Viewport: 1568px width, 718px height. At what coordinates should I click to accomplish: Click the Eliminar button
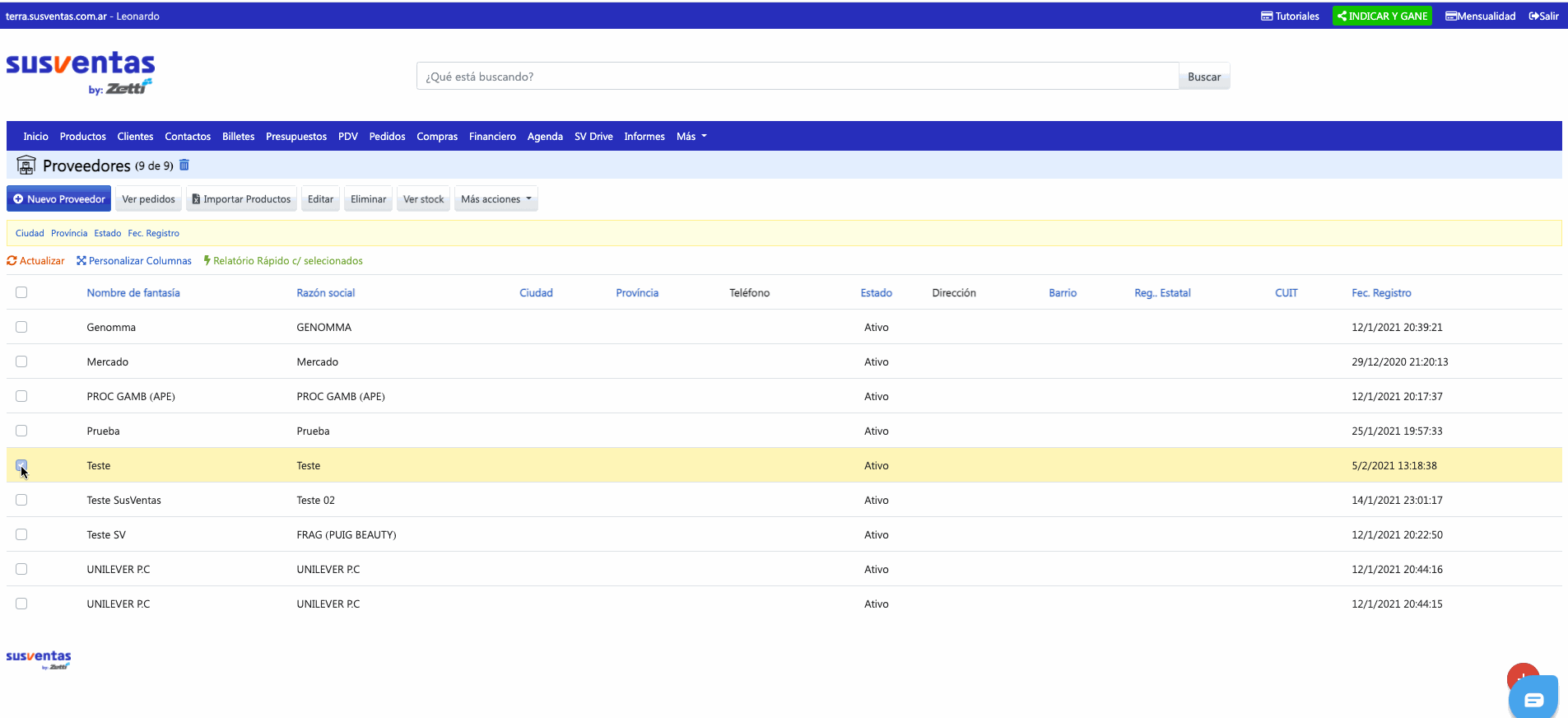[x=368, y=199]
